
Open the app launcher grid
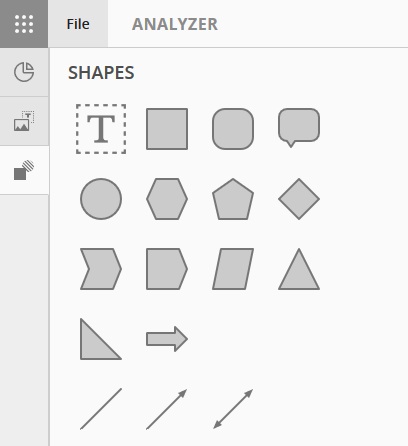pyautogui.click(x=24, y=24)
